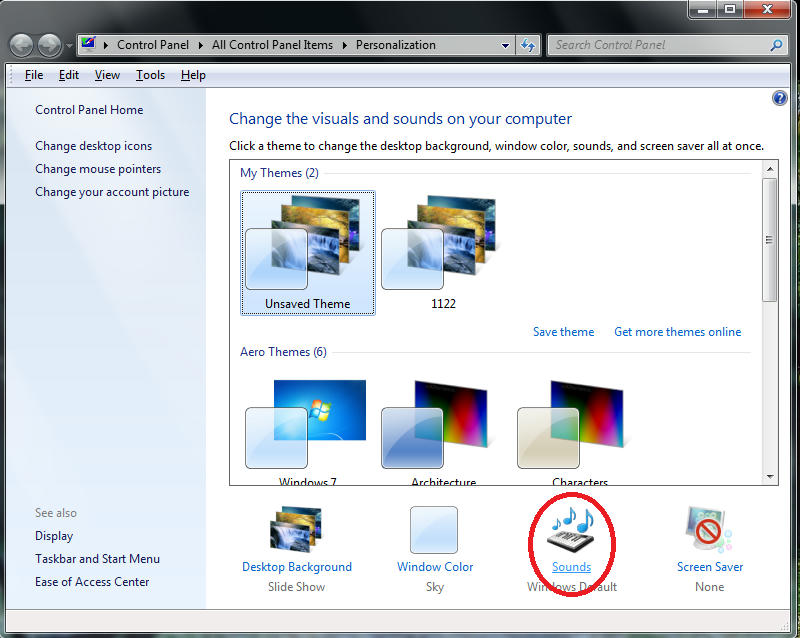The height and width of the screenshot is (638, 800).
Task: Click the blue help question mark icon
Action: [780, 98]
